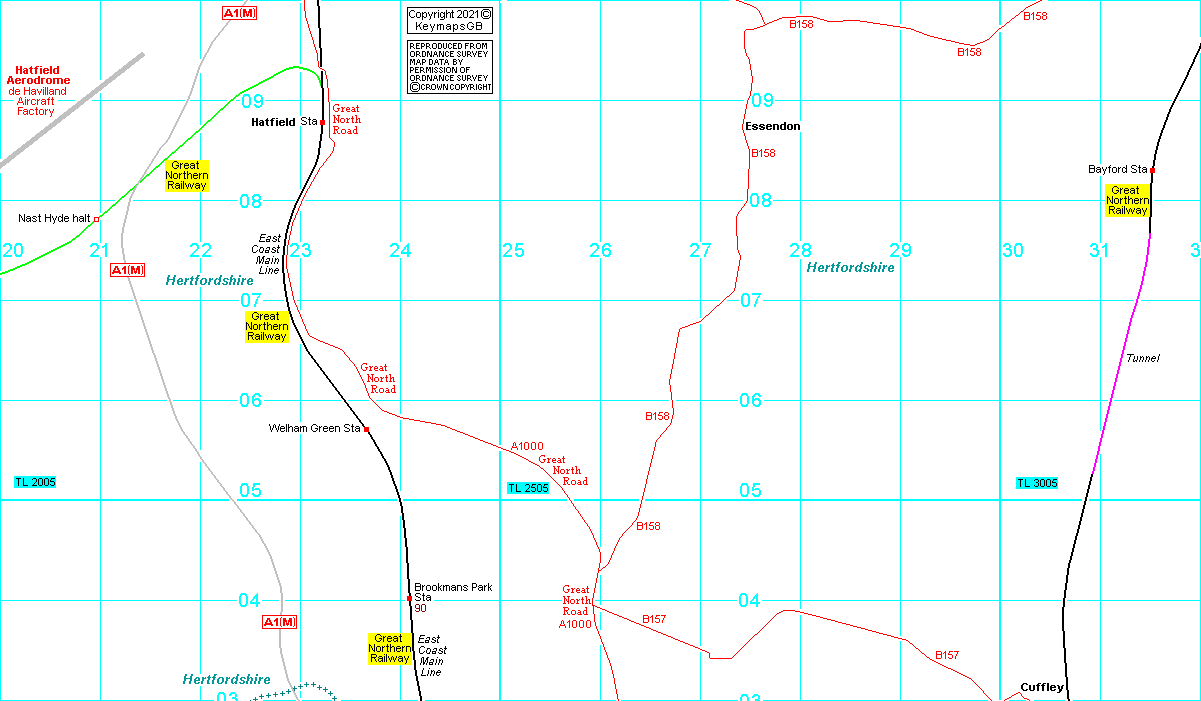
Task: Open the TL 2505 map tile label
Action: click(x=528, y=488)
